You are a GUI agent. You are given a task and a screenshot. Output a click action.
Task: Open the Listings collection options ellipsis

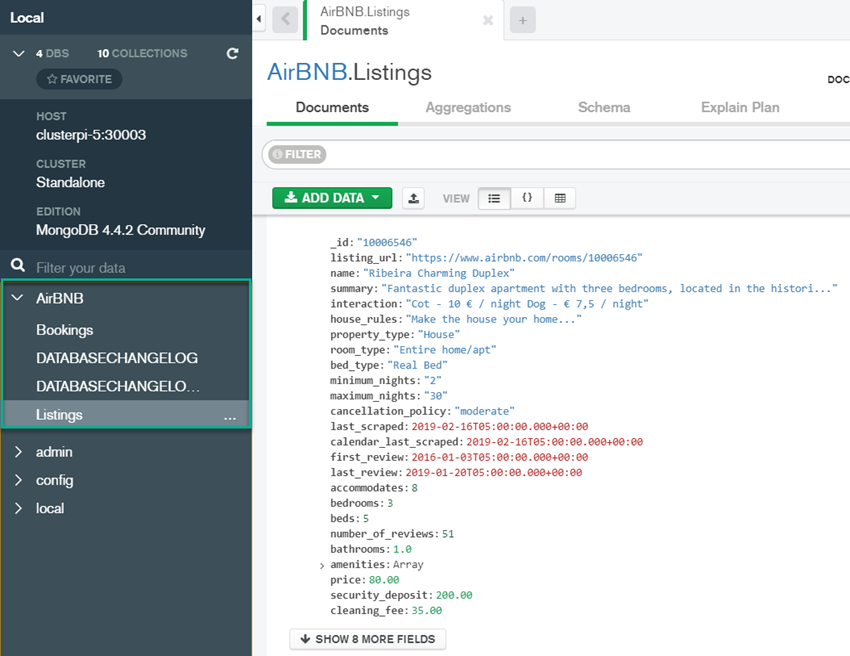230,415
